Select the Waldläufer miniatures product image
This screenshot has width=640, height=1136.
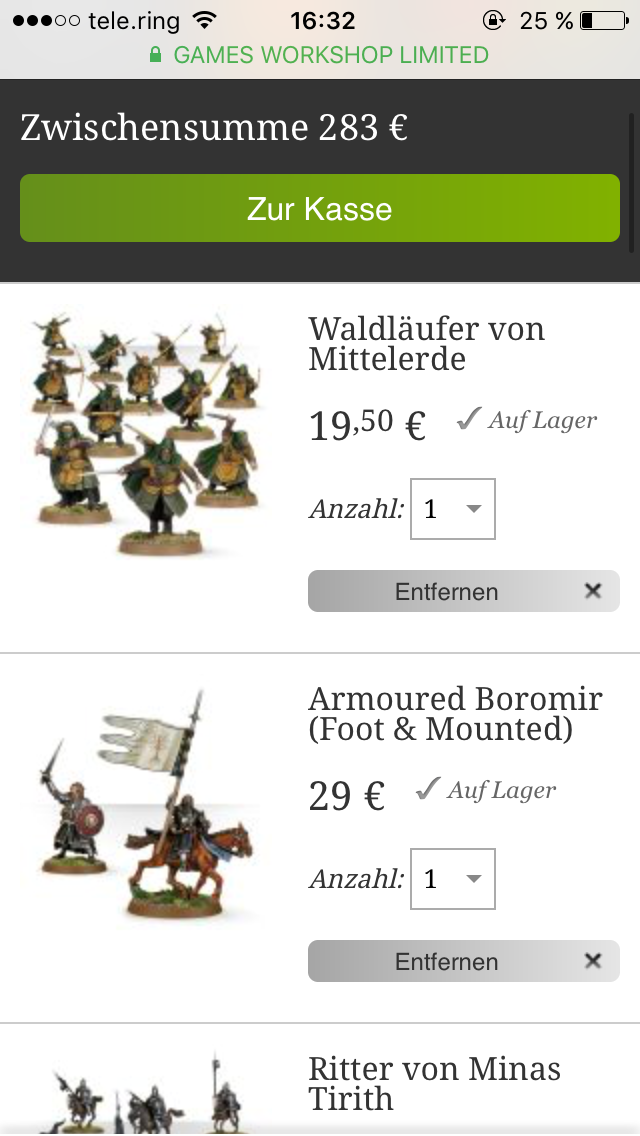pyautogui.click(x=147, y=433)
